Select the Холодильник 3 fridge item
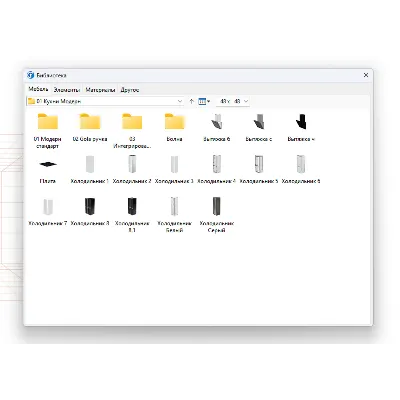The image size is (400, 400). click(x=174, y=170)
